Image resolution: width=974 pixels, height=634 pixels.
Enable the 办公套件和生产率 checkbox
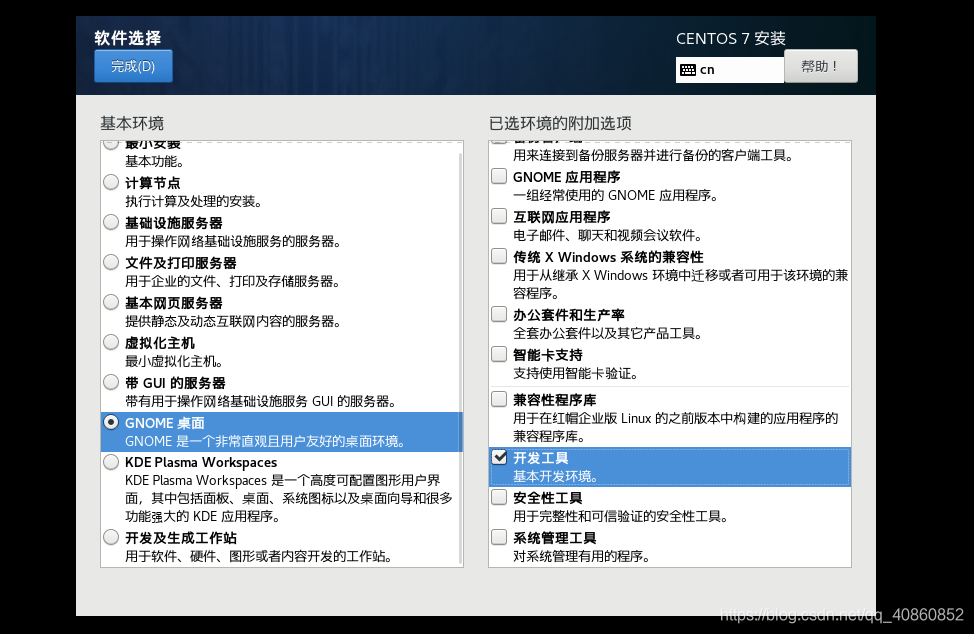(499, 314)
